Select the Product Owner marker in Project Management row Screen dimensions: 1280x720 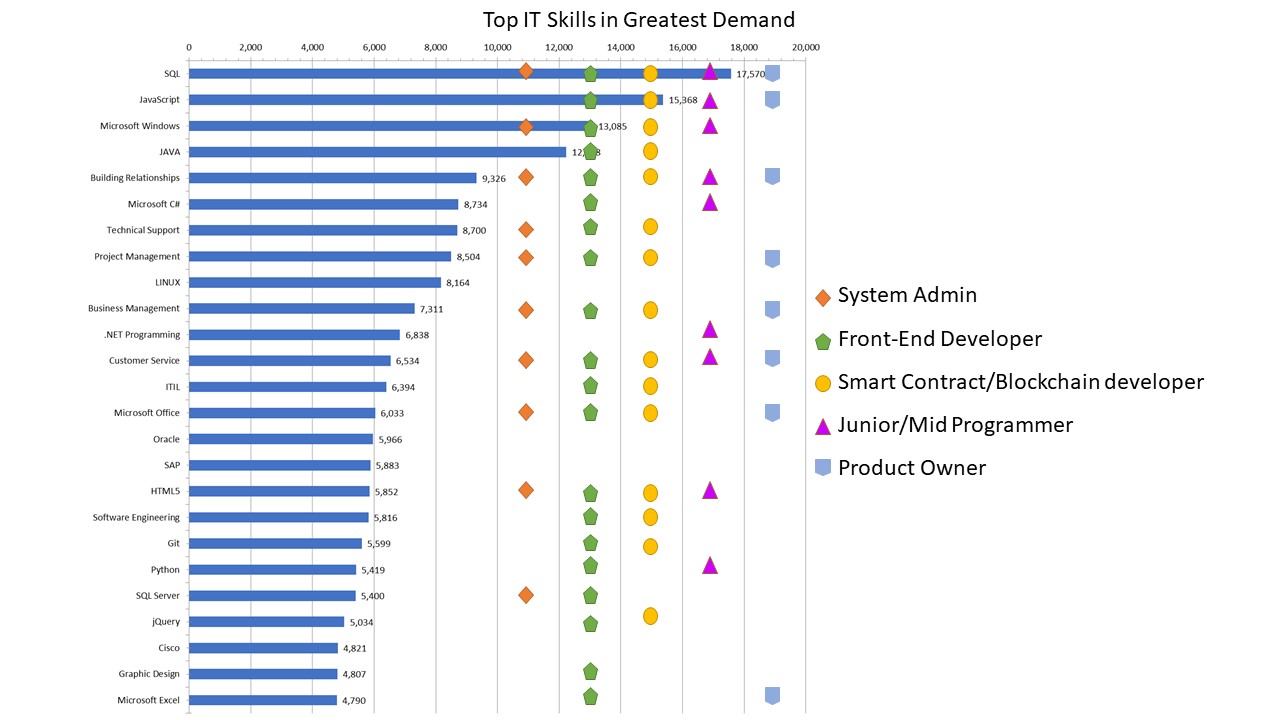click(x=772, y=258)
